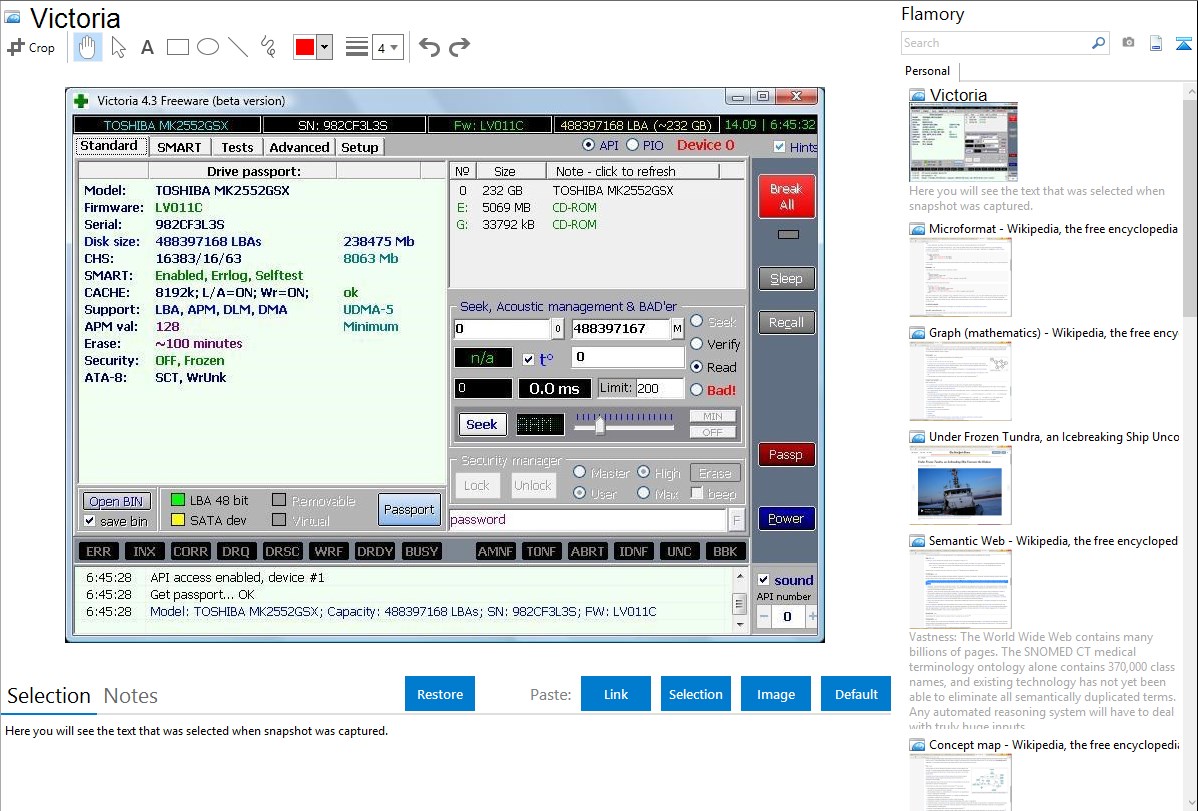This screenshot has width=1198, height=811.
Task: Redo the last undone action
Action: (459, 47)
